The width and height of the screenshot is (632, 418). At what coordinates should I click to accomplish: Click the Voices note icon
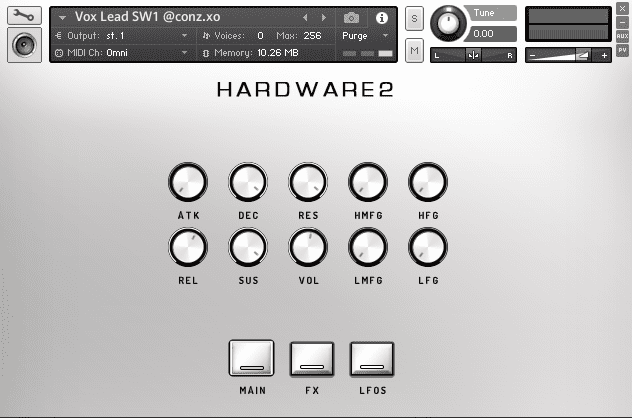click(x=206, y=35)
